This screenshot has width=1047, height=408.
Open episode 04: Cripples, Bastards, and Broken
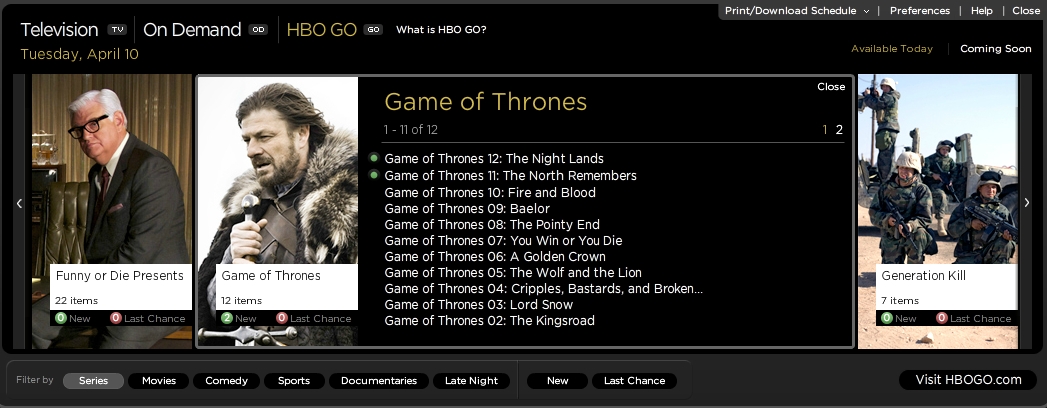click(544, 288)
